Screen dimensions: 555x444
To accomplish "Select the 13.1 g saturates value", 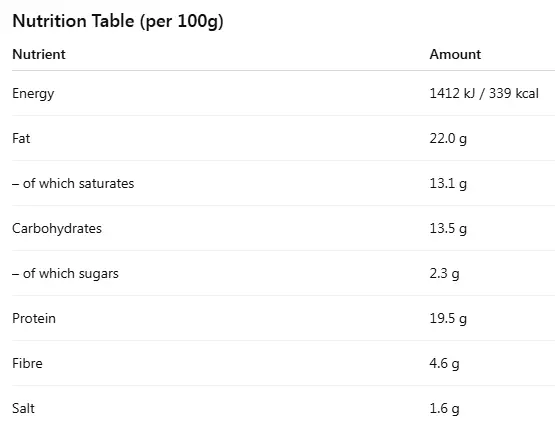I will 448,184.
